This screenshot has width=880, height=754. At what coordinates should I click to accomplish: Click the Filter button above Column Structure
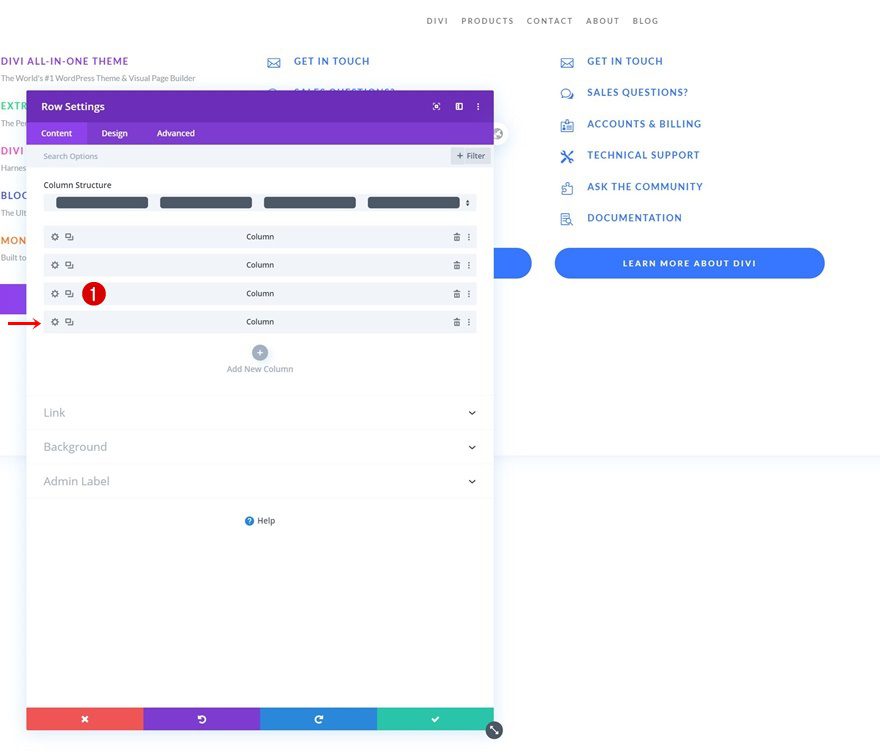pos(469,155)
